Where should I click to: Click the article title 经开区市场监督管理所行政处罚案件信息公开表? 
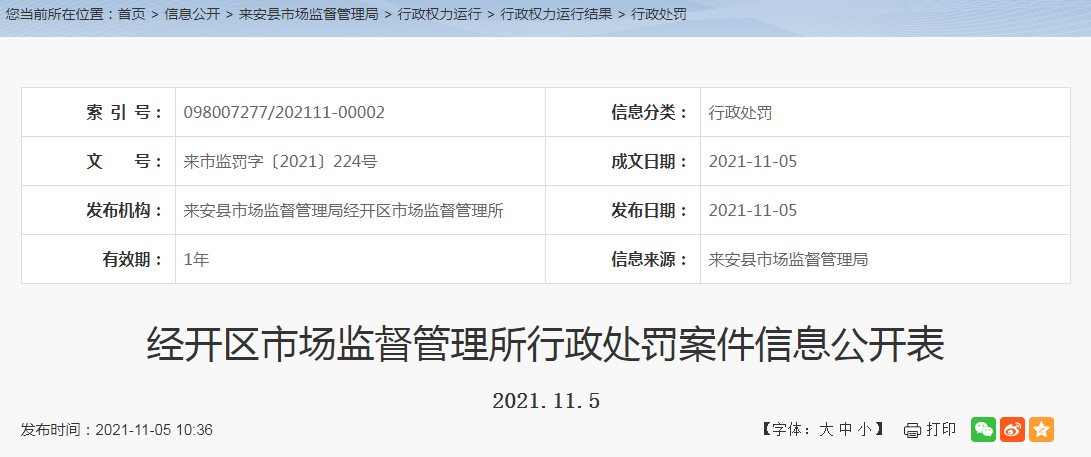pos(546,344)
